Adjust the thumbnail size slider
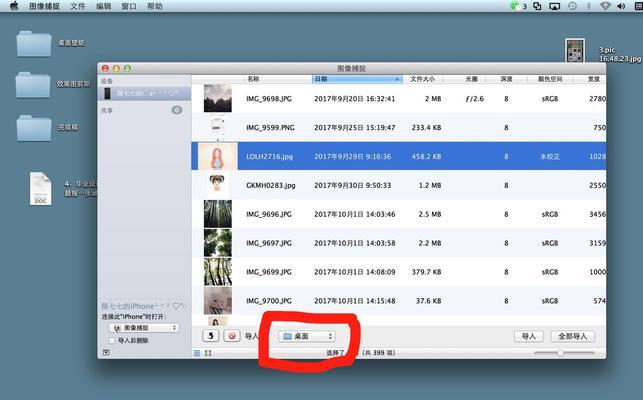 click(560, 353)
